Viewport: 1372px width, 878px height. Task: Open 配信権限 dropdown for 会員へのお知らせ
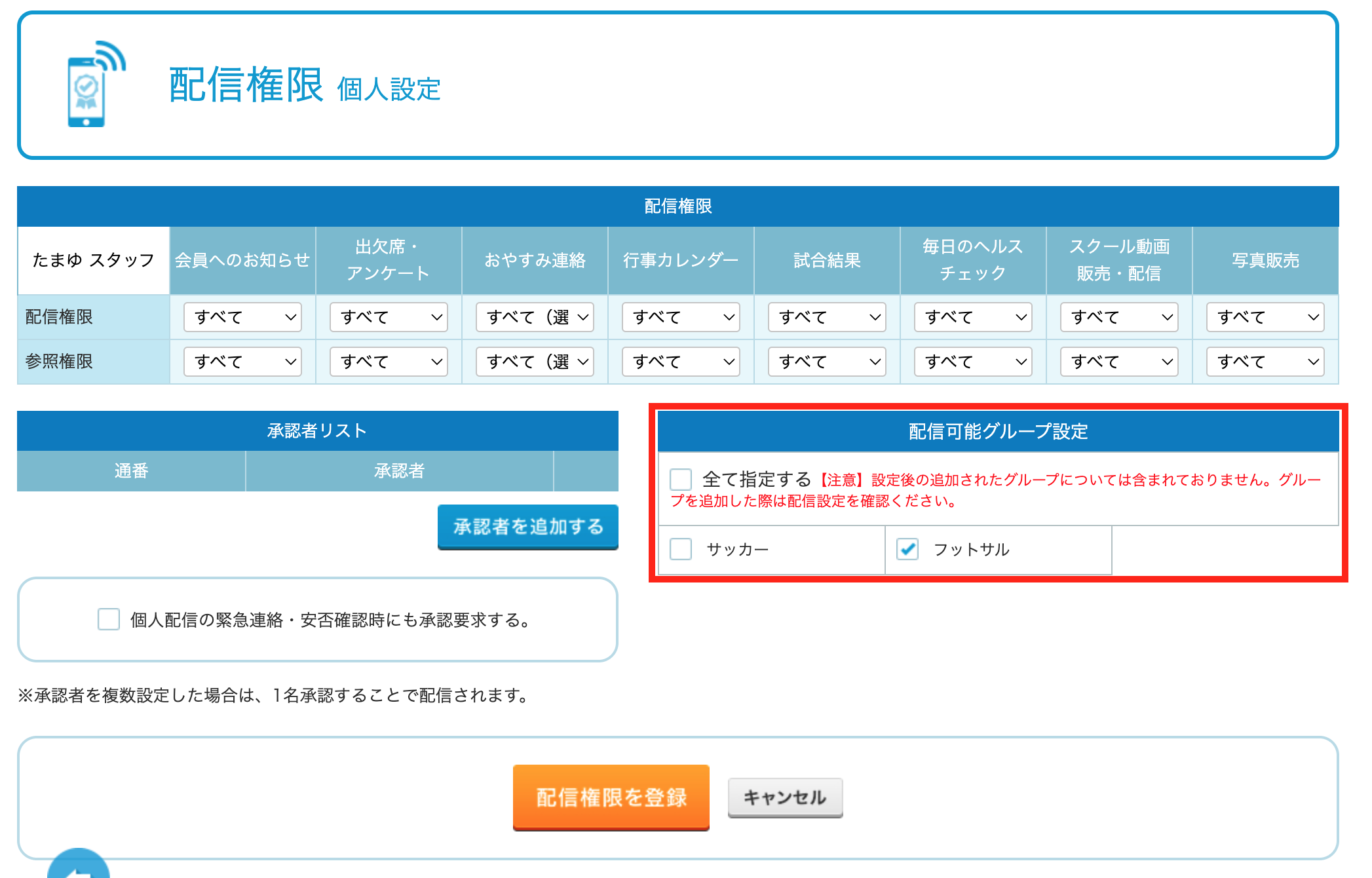point(242,317)
